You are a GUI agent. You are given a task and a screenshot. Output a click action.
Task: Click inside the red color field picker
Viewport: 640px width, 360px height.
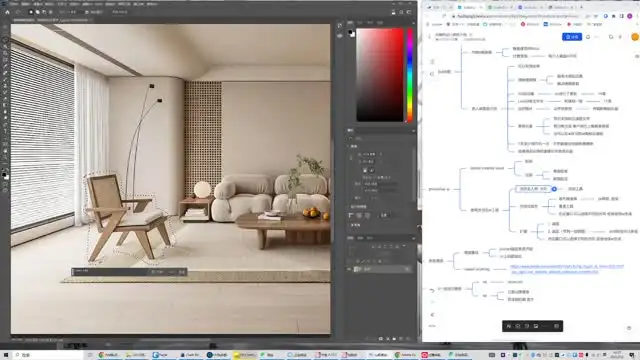tap(380, 75)
